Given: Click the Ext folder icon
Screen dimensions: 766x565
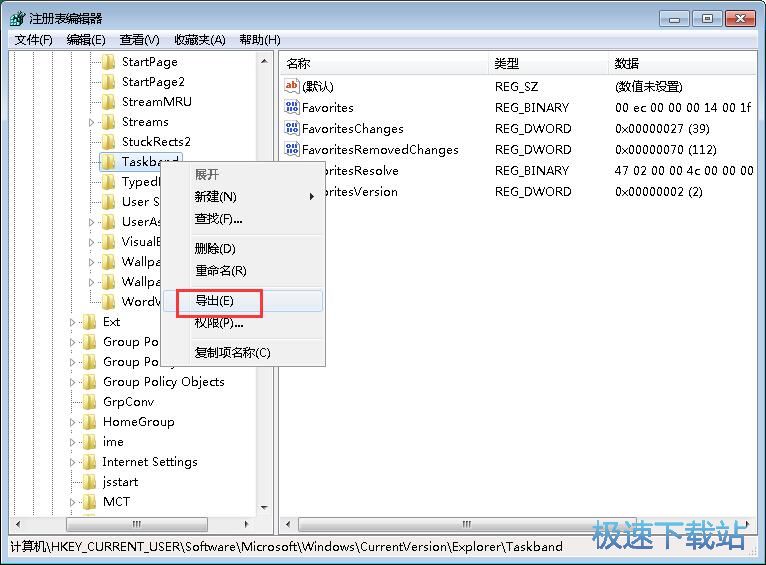Looking at the screenshot, I should coord(89,322).
